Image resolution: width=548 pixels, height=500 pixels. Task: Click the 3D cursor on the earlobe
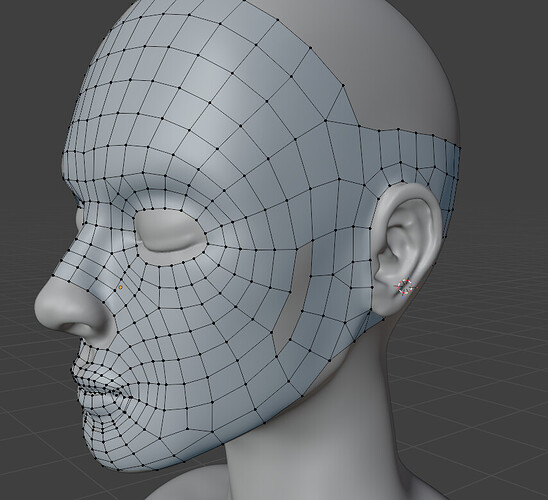pyautogui.click(x=405, y=287)
